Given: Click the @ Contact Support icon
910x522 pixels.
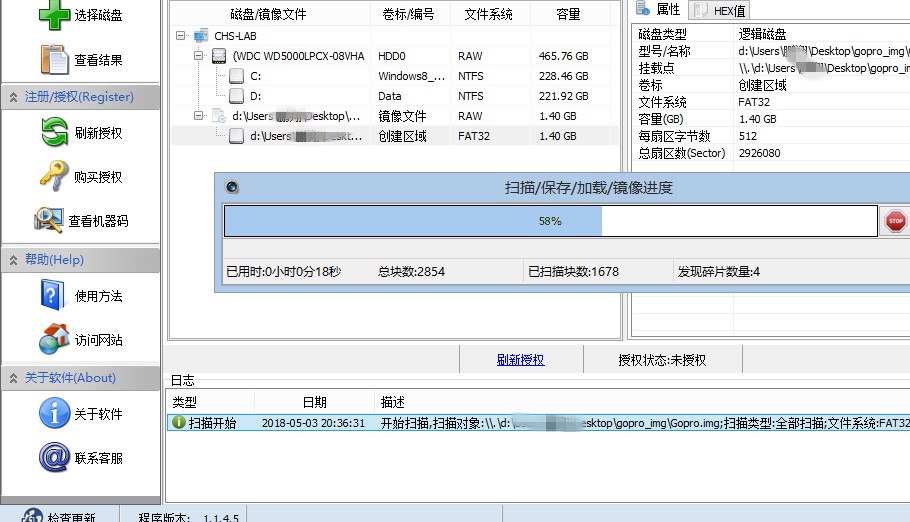Looking at the screenshot, I should [x=54, y=457].
